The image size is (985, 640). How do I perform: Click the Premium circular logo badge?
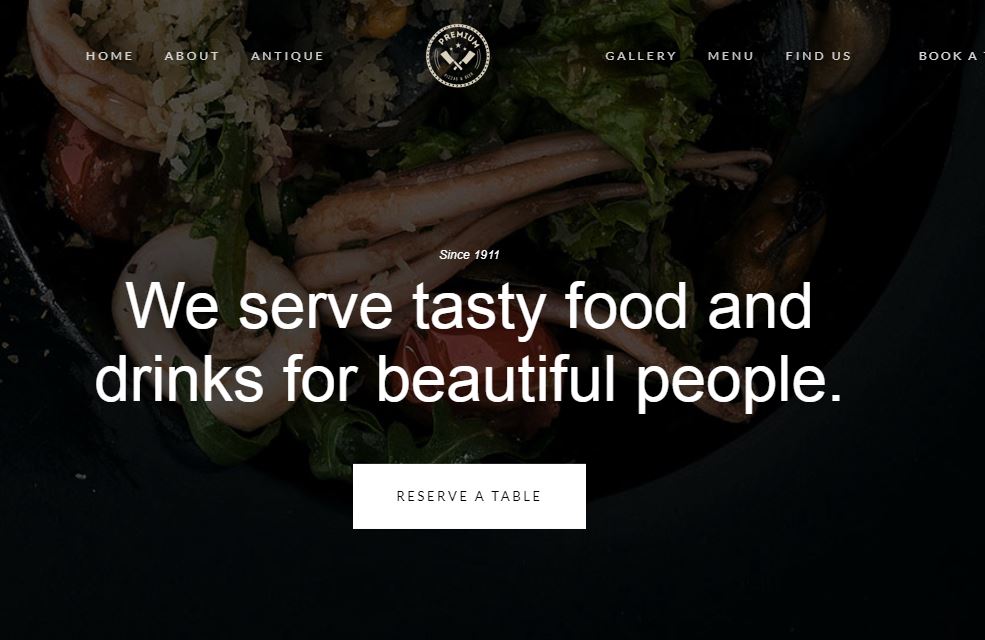(x=458, y=55)
